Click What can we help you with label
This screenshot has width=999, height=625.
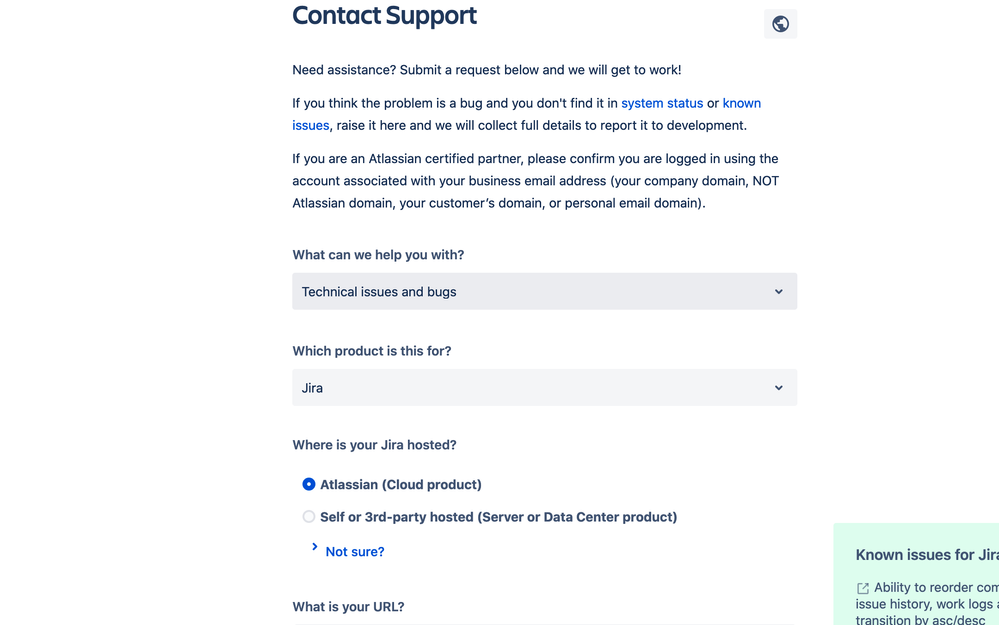coord(378,255)
